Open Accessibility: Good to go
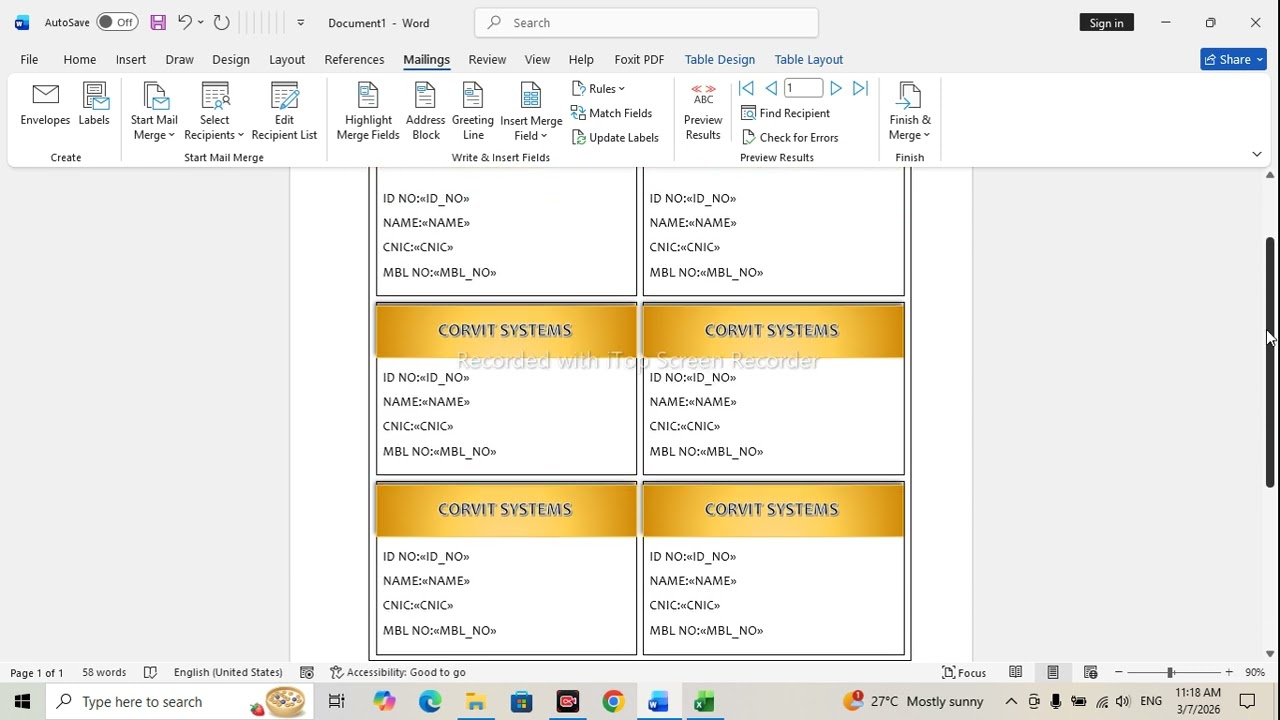The image size is (1280, 720). point(398,672)
